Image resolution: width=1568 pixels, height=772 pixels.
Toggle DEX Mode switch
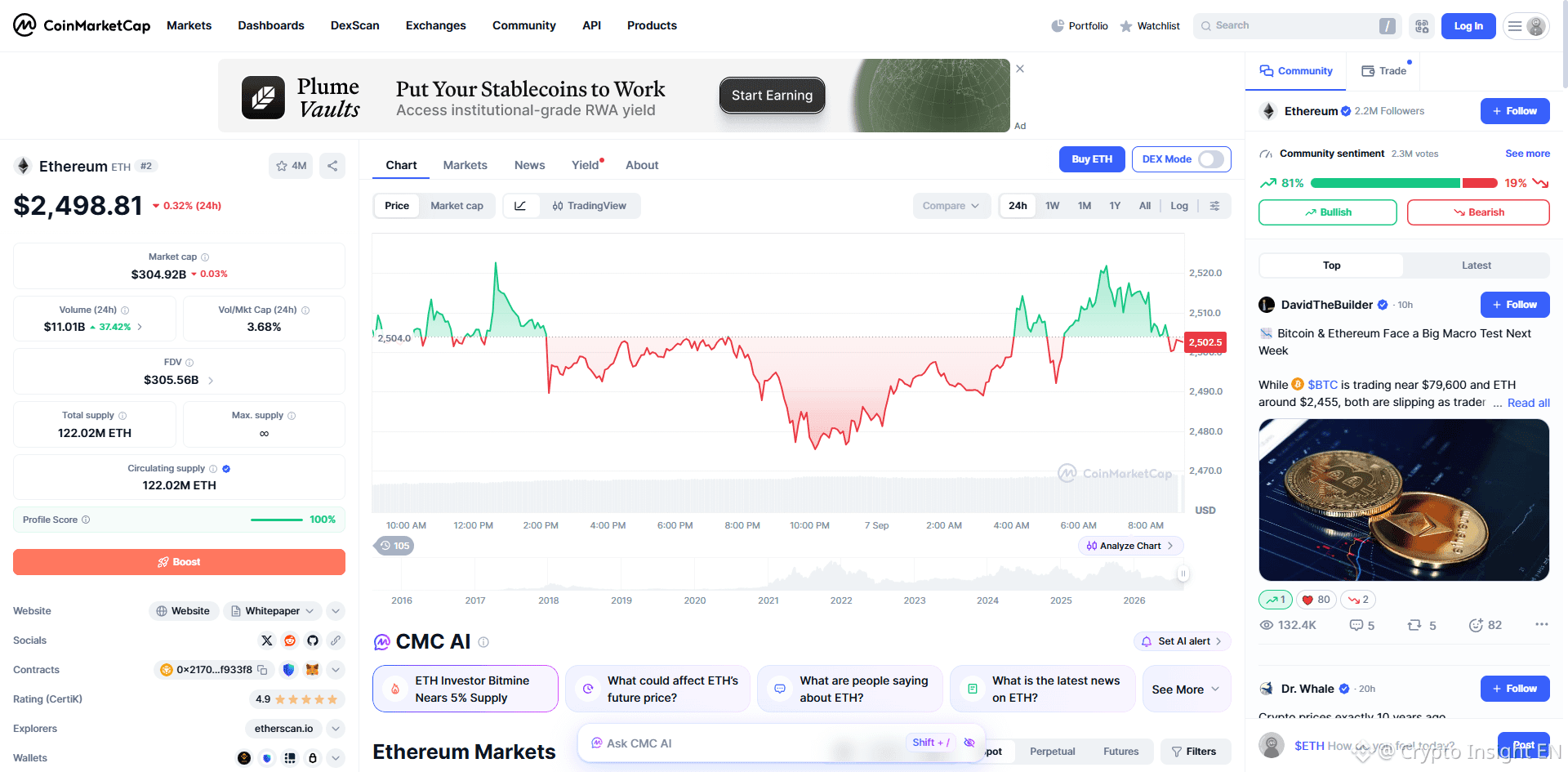click(x=1211, y=159)
